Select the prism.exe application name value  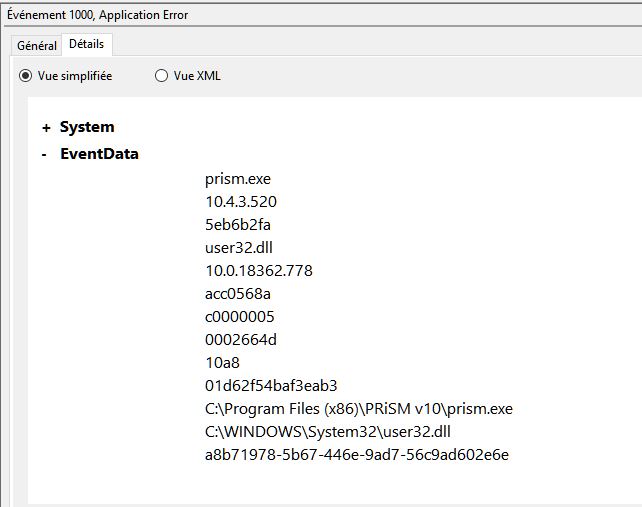[237, 179]
